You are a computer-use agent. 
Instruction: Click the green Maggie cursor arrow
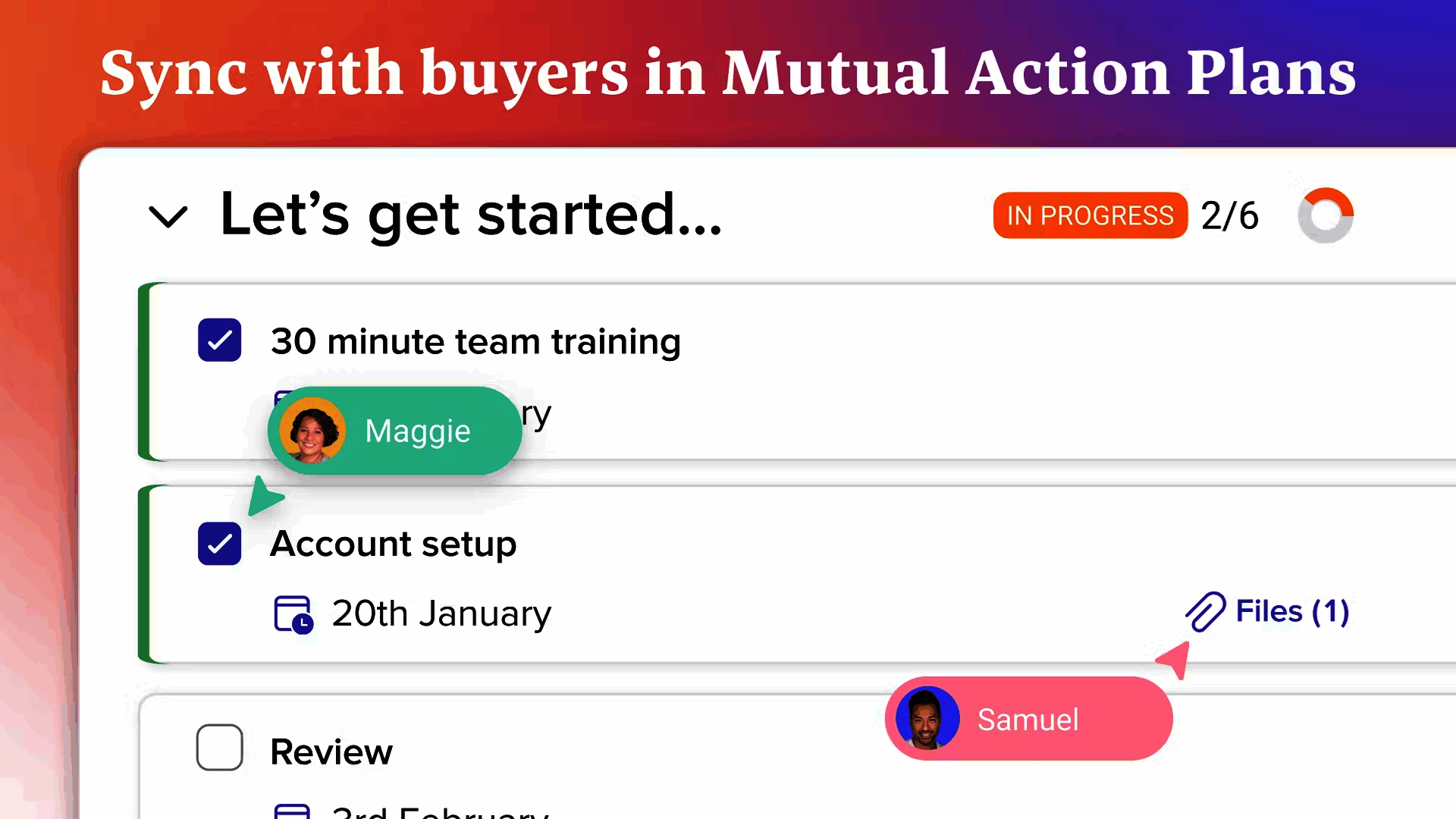click(x=265, y=497)
